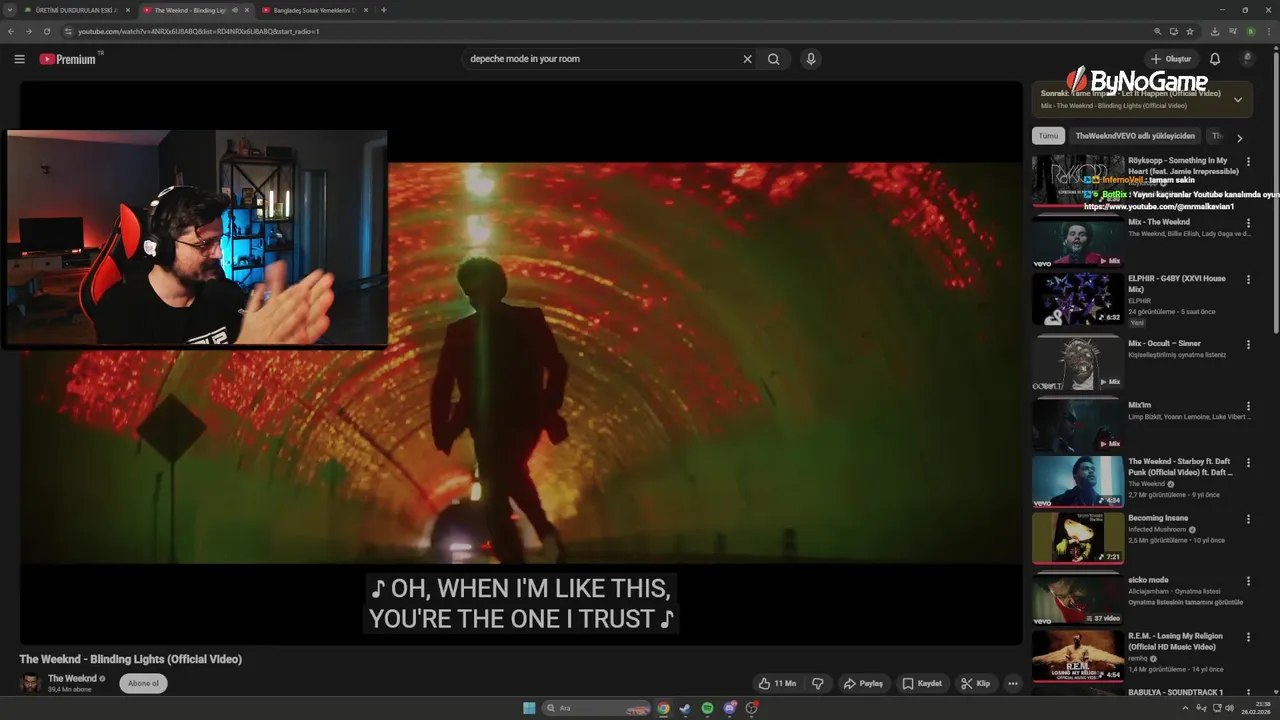
Task: Click the taskbar Ara search box
Action: [596, 708]
